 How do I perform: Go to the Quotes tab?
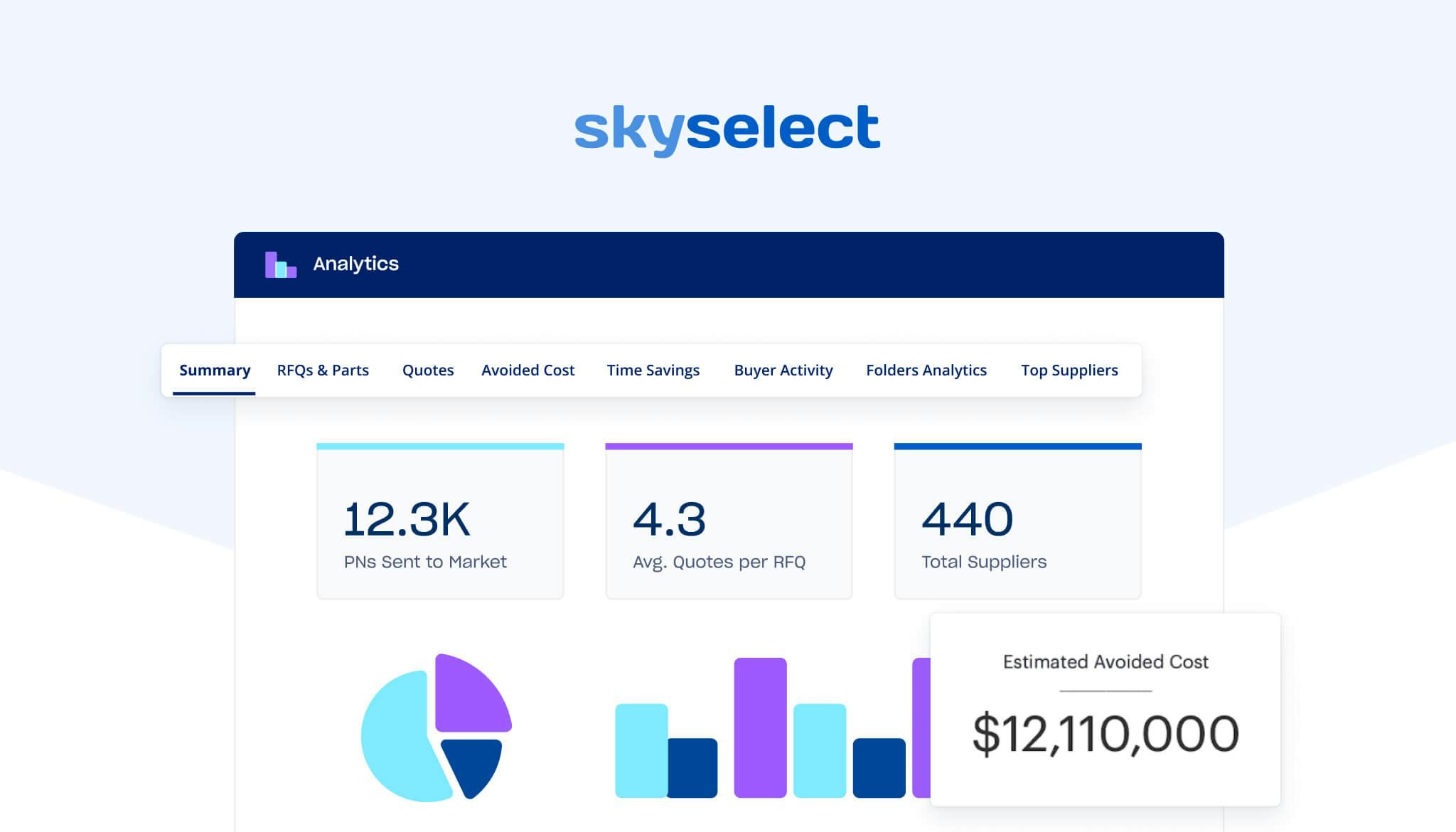click(428, 370)
